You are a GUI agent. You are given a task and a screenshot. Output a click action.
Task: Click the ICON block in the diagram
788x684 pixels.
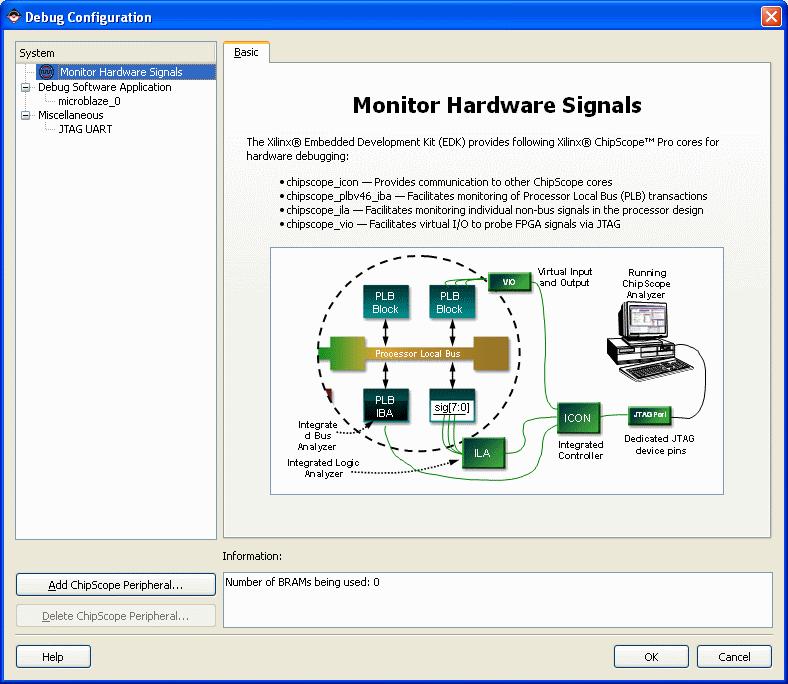point(578,418)
